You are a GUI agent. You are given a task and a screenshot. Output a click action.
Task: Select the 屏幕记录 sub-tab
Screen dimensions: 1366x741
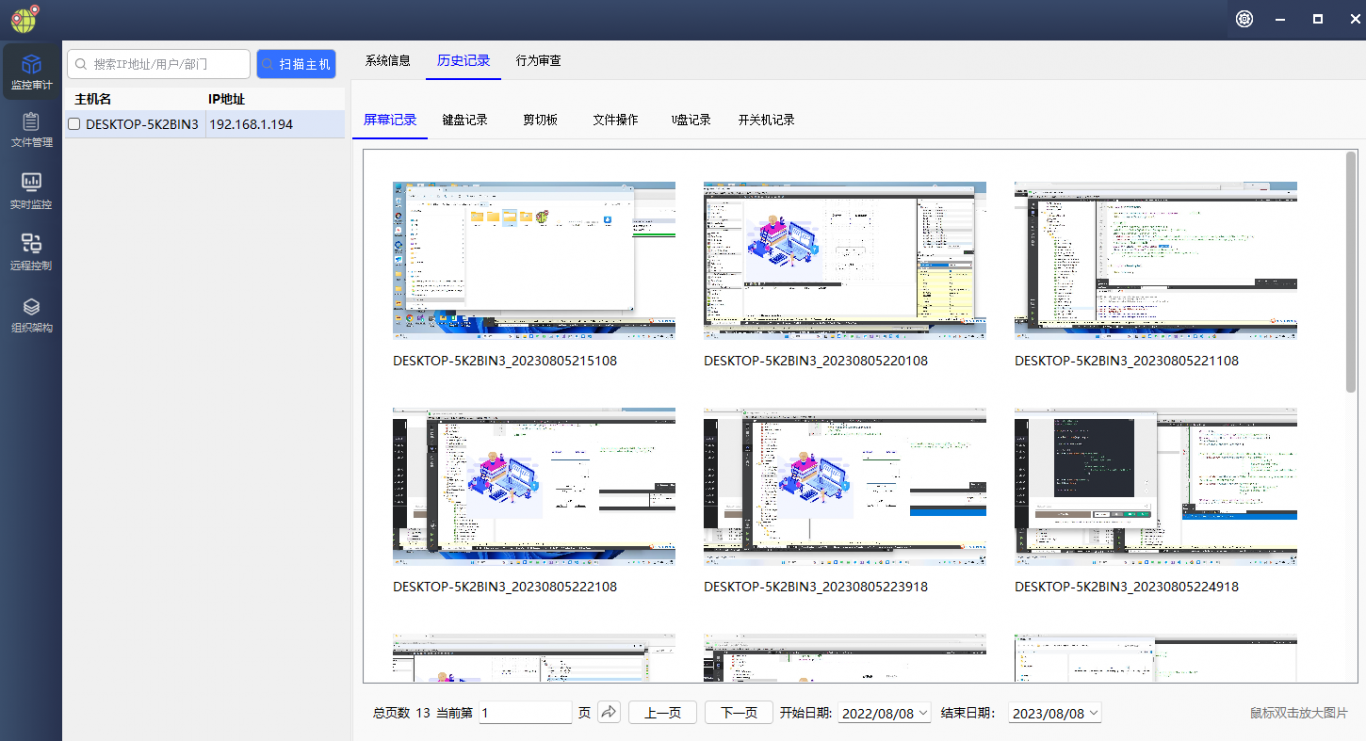[x=390, y=120]
